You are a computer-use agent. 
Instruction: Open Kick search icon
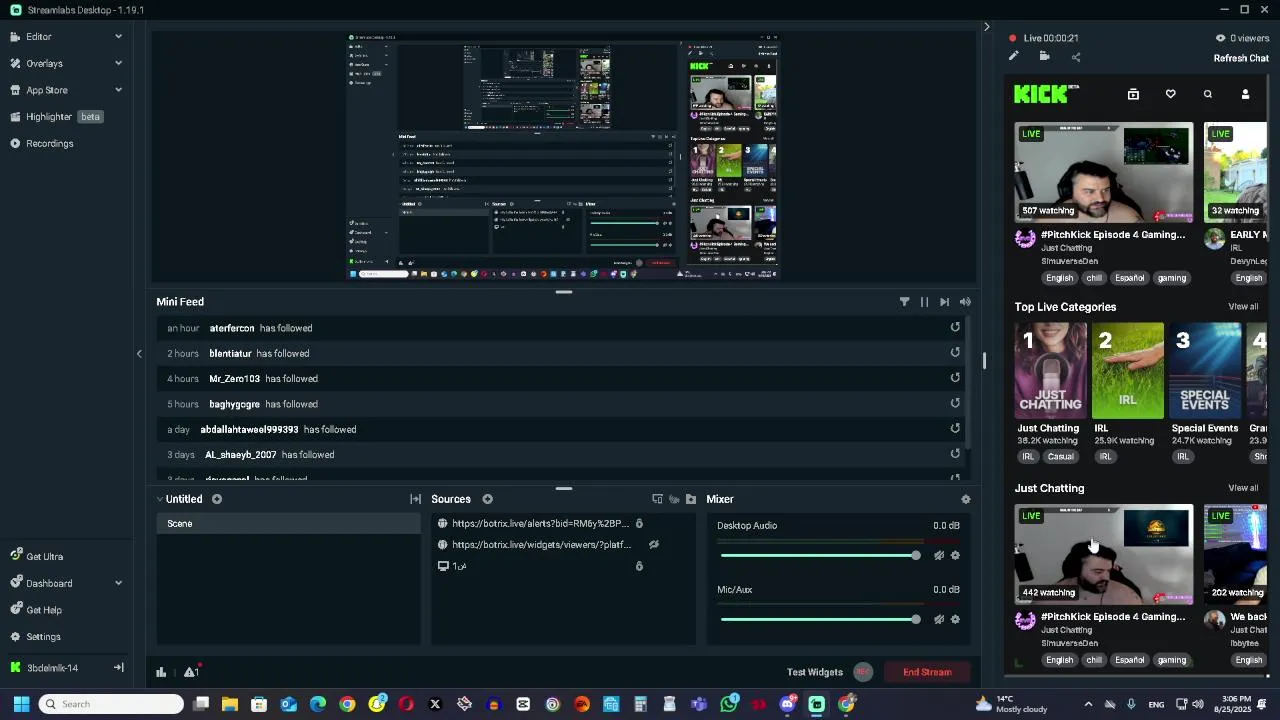point(1207,94)
